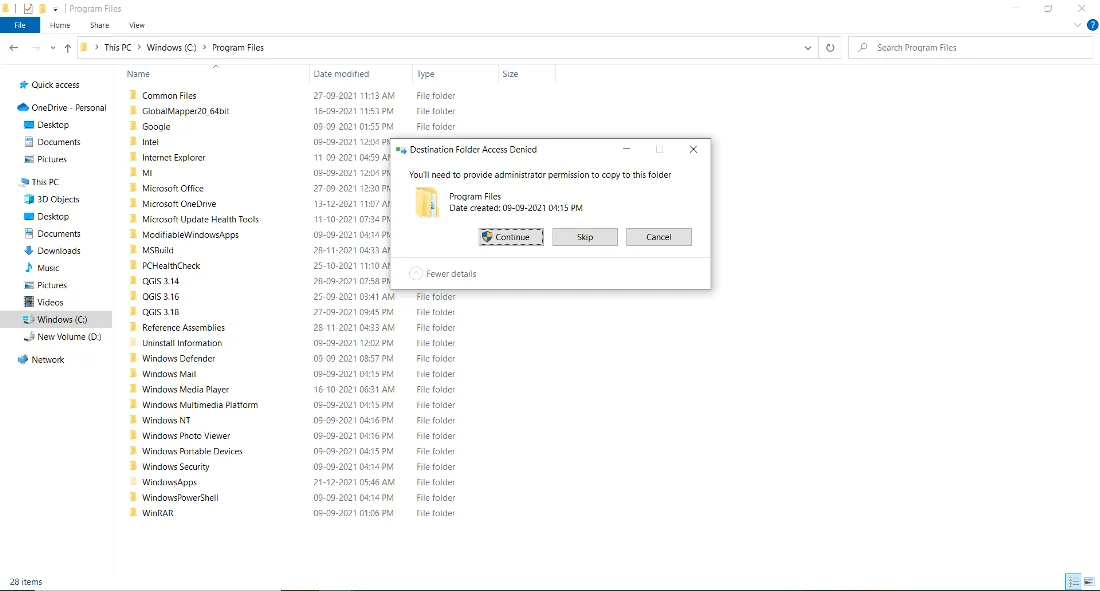
Task: Select the Windows Security folder
Action: (175, 467)
